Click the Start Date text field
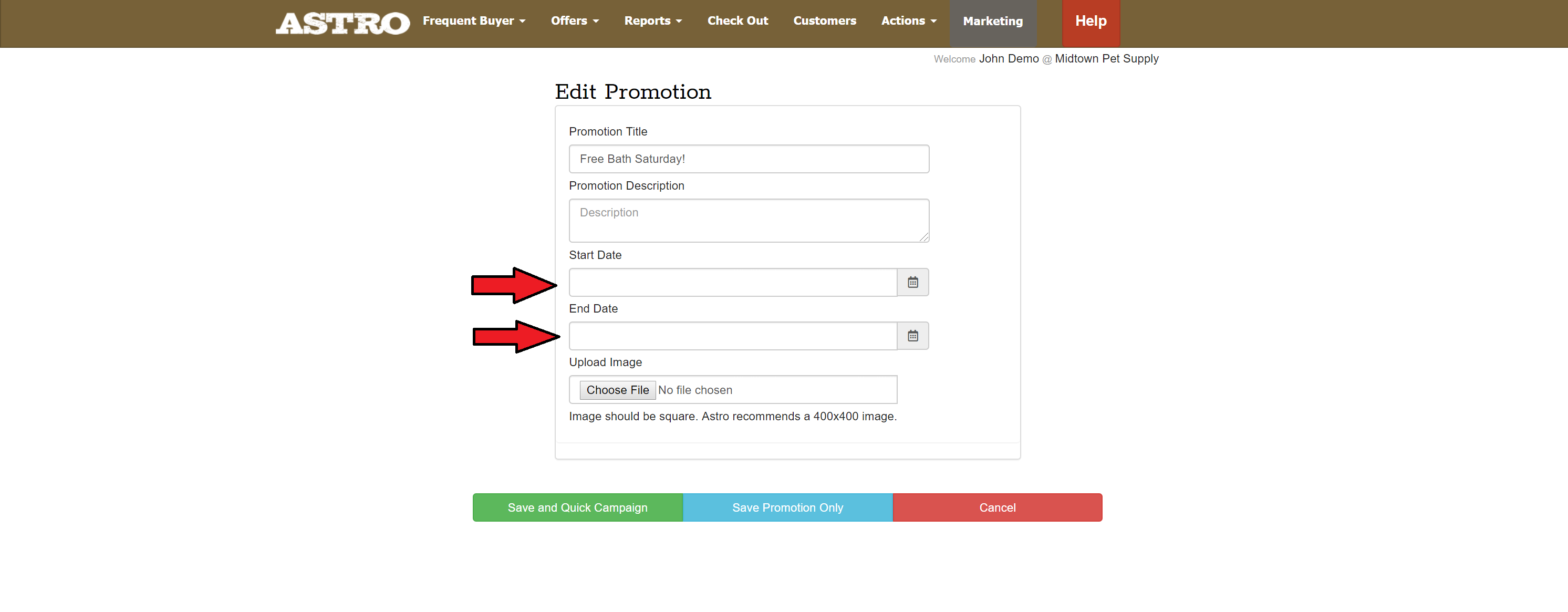The image size is (1568, 612). coord(732,282)
